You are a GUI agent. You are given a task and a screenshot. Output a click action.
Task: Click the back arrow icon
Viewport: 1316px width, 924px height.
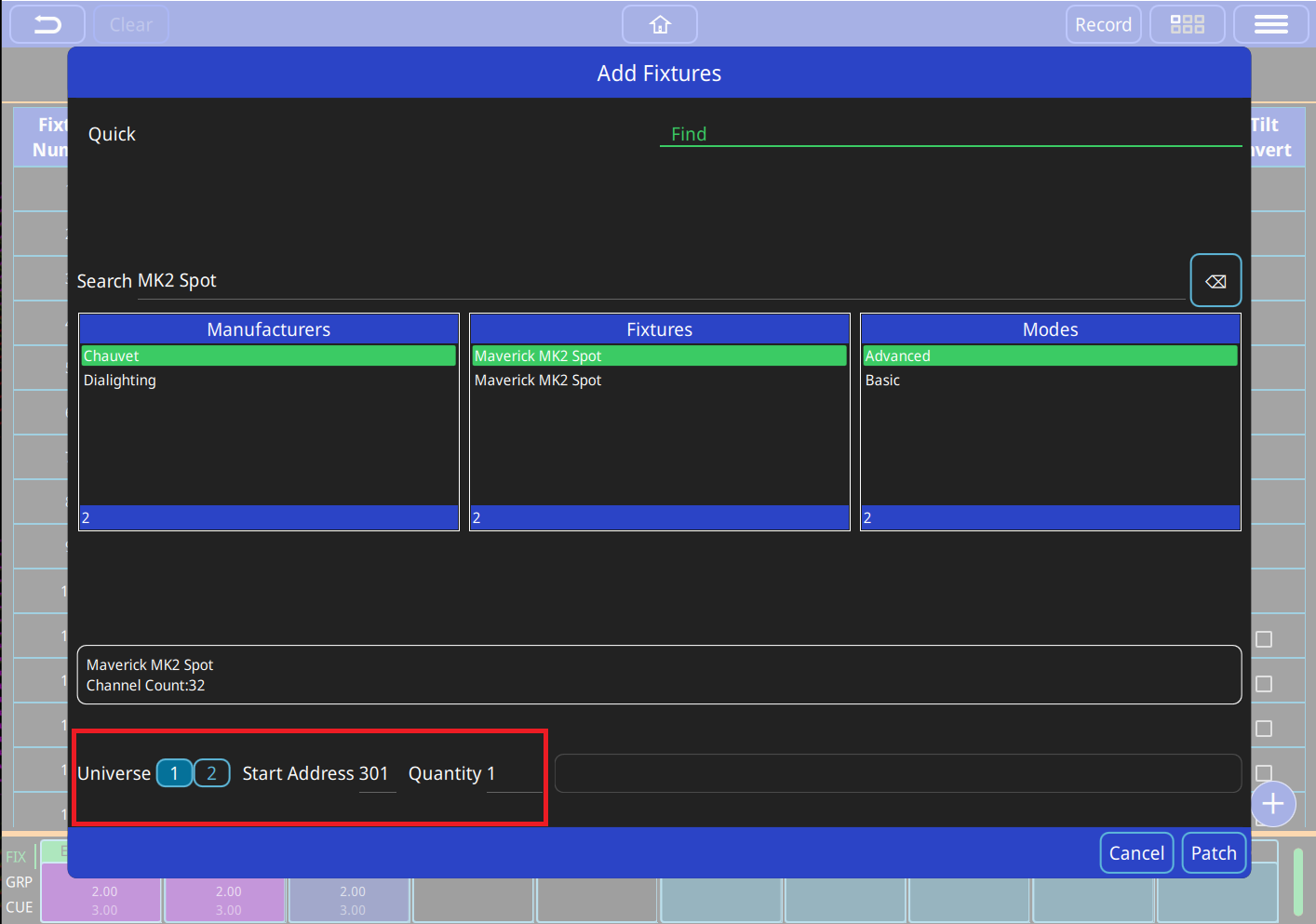[47, 25]
